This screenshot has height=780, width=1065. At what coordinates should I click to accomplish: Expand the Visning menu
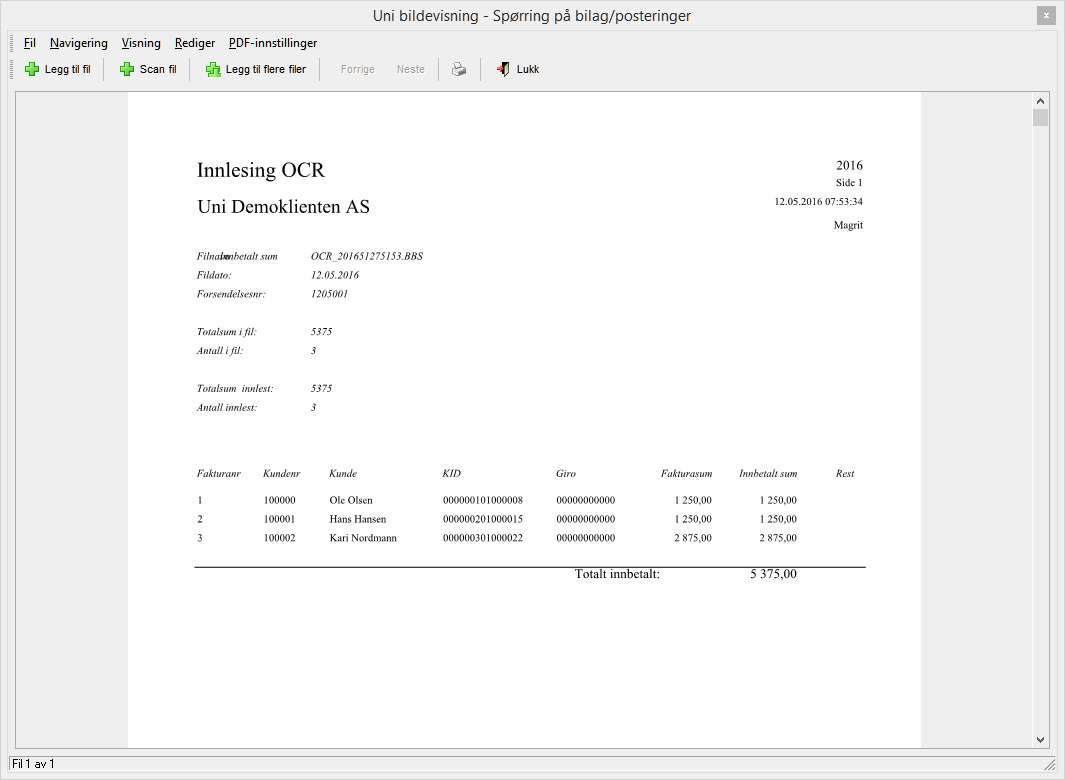[141, 43]
